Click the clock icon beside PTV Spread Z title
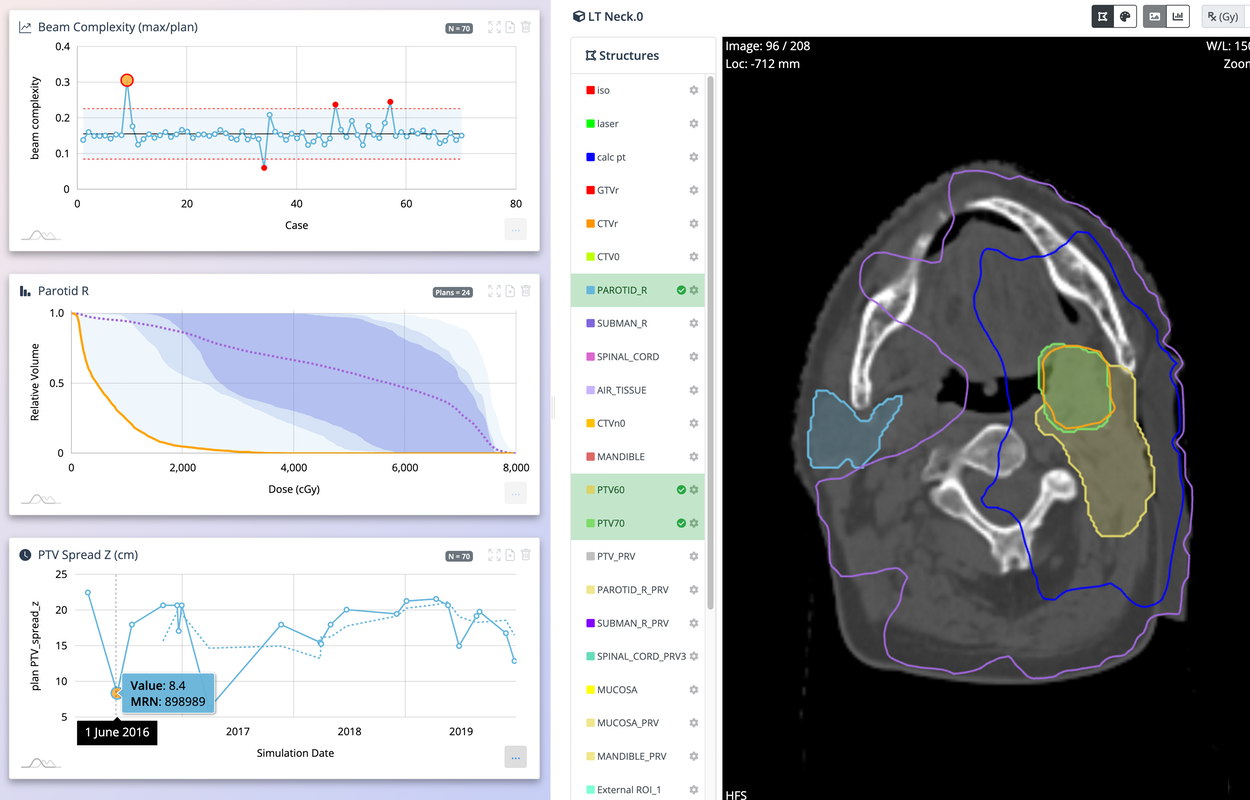The width and height of the screenshot is (1250, 800). click(25, 555)
